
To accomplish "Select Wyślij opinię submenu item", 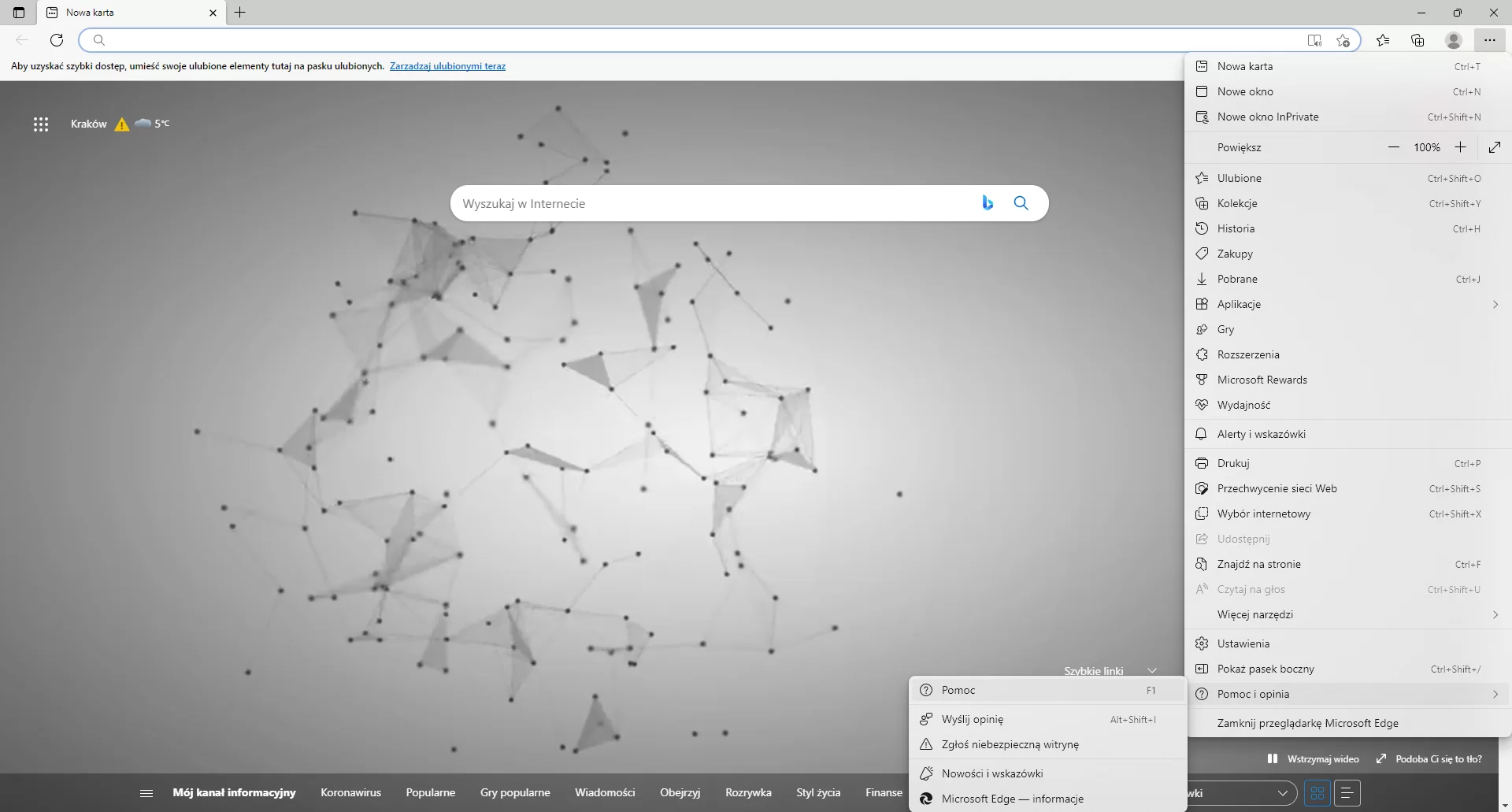I will pos(1047,719).
